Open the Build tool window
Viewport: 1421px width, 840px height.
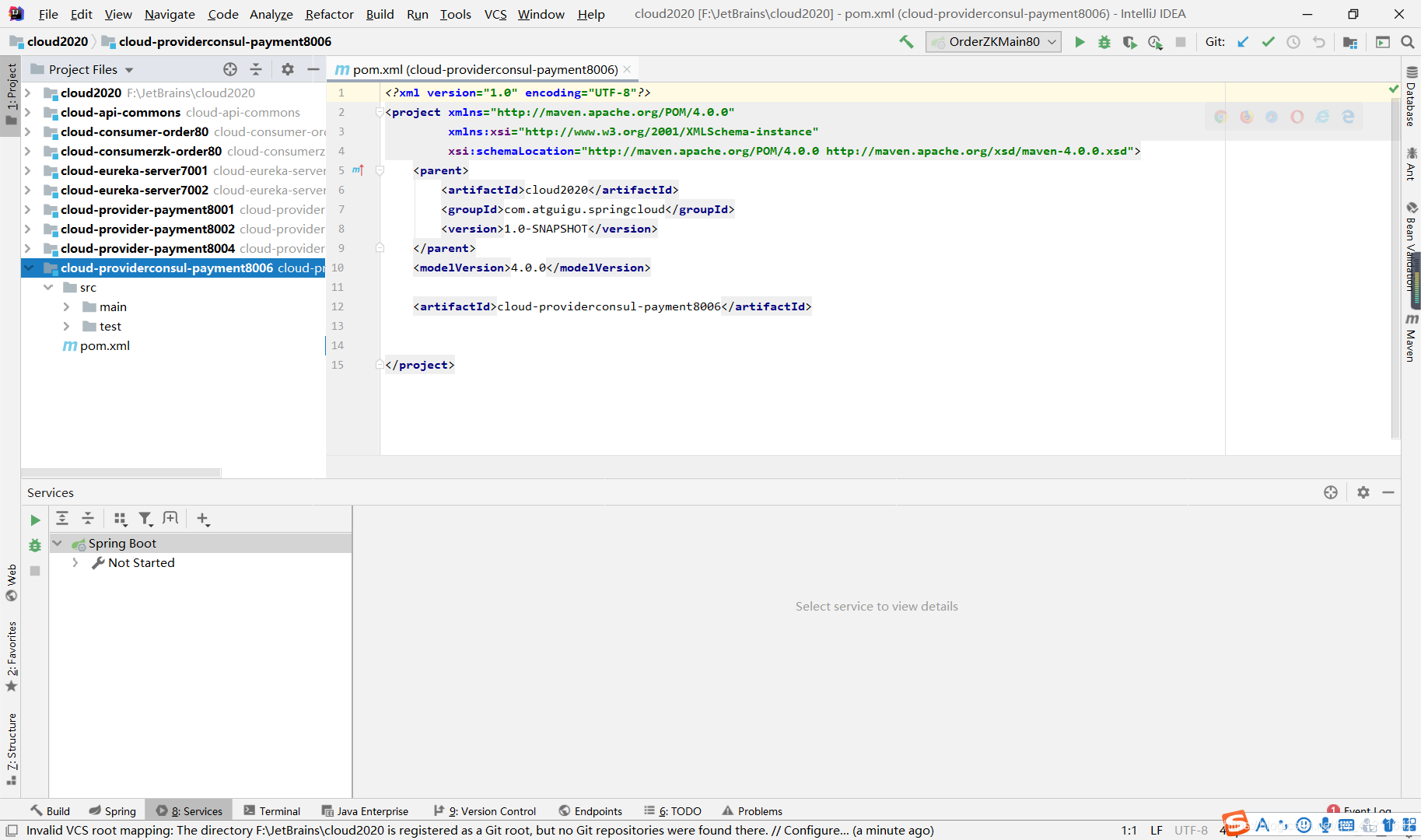pyautogui.click(x=51, y=810)
